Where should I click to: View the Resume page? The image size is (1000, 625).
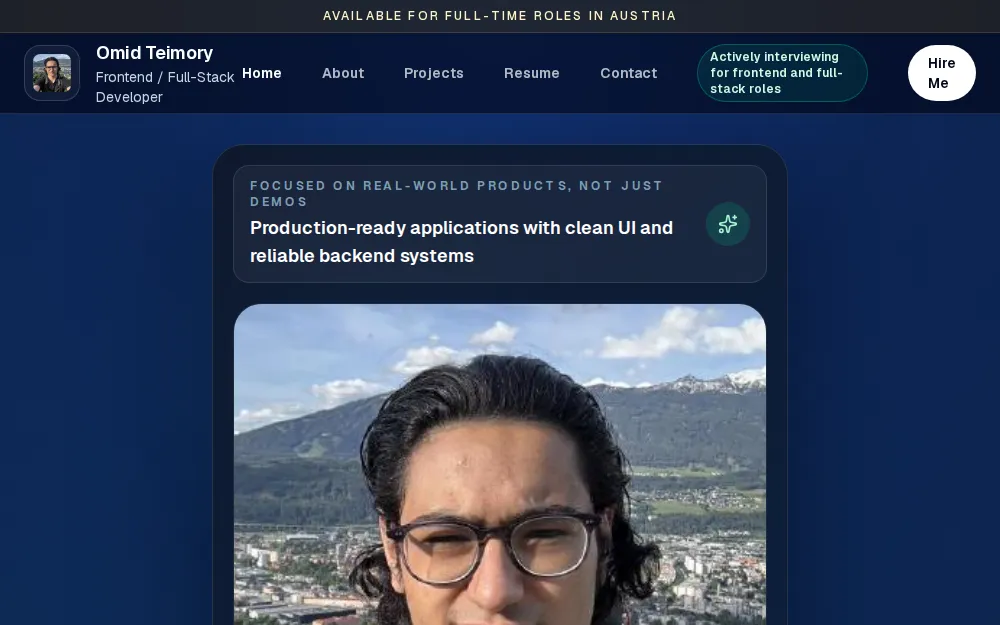tap(532, 73)
